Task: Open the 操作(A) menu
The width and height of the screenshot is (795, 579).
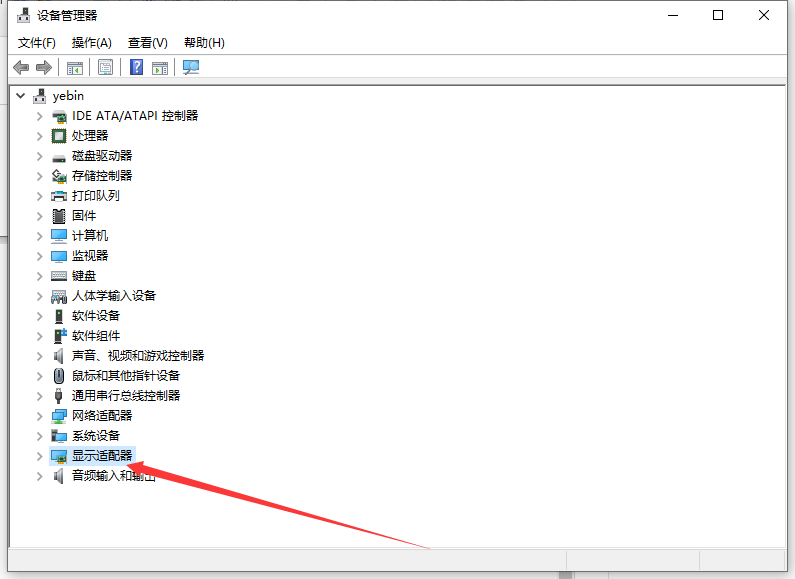Action: pyautogui.click(x=92, y=43)
